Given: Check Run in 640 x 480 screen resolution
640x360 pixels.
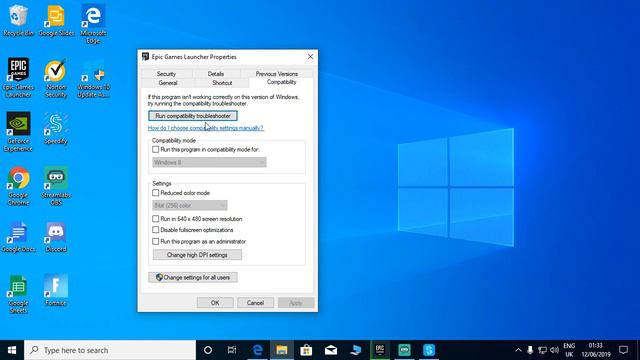Looking at the screenshot, I should click(x=156, y=219).
